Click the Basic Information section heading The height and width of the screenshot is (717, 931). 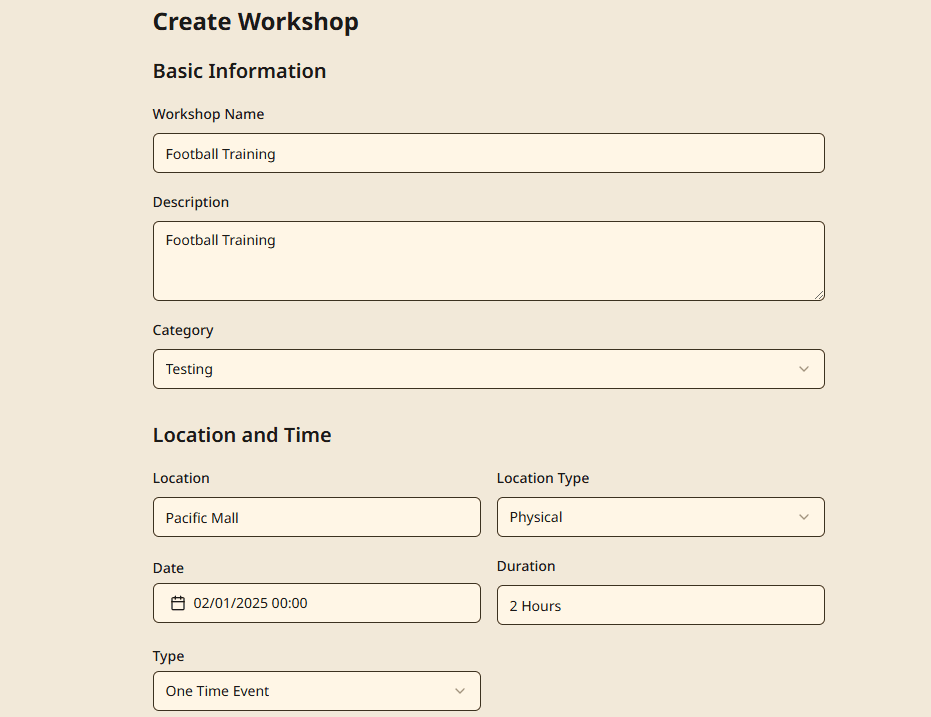click(239, 71)
